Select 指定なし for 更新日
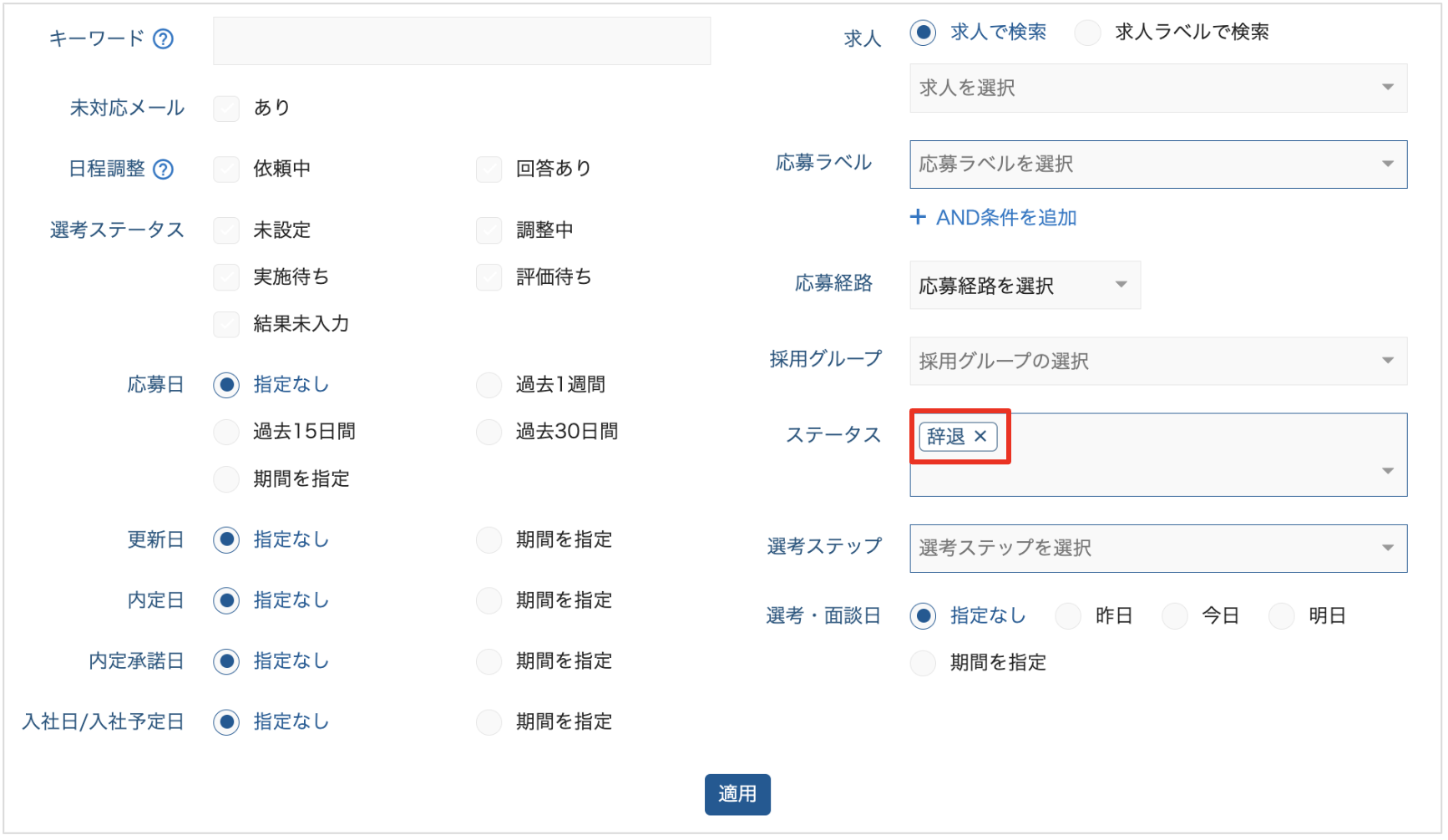 coord(226,540)
